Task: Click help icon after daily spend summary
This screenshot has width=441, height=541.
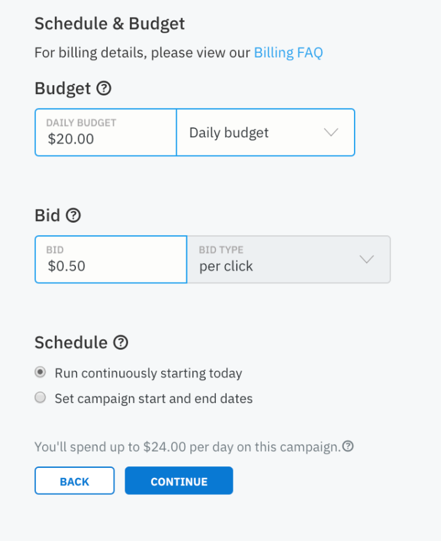Action: [348, 446]
